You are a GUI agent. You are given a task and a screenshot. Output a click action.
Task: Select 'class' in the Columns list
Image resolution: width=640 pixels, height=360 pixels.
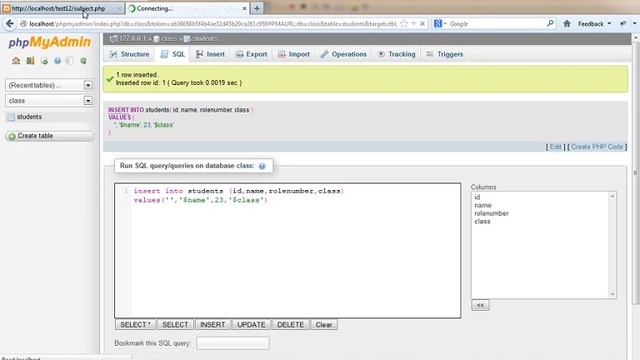(x=482, y=221)
